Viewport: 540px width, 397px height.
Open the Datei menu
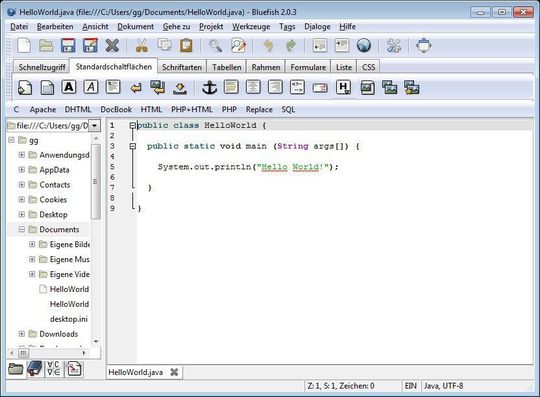[x=19, y=27]
